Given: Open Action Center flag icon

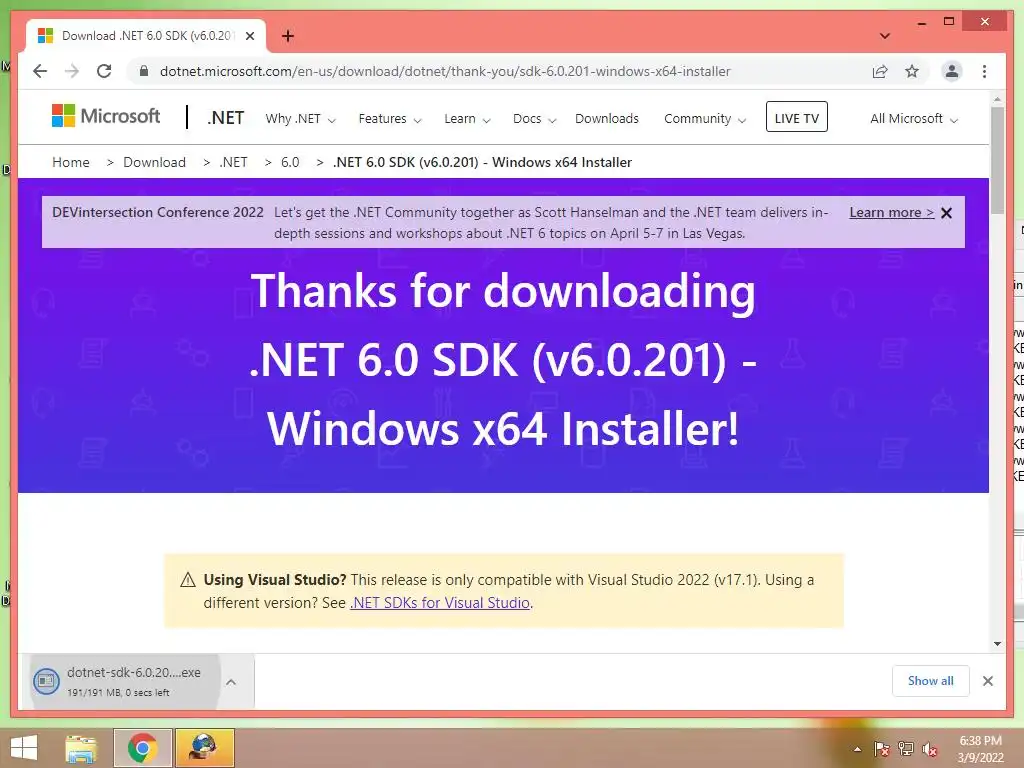Looking at the screenshot, I should pos(882,749).
